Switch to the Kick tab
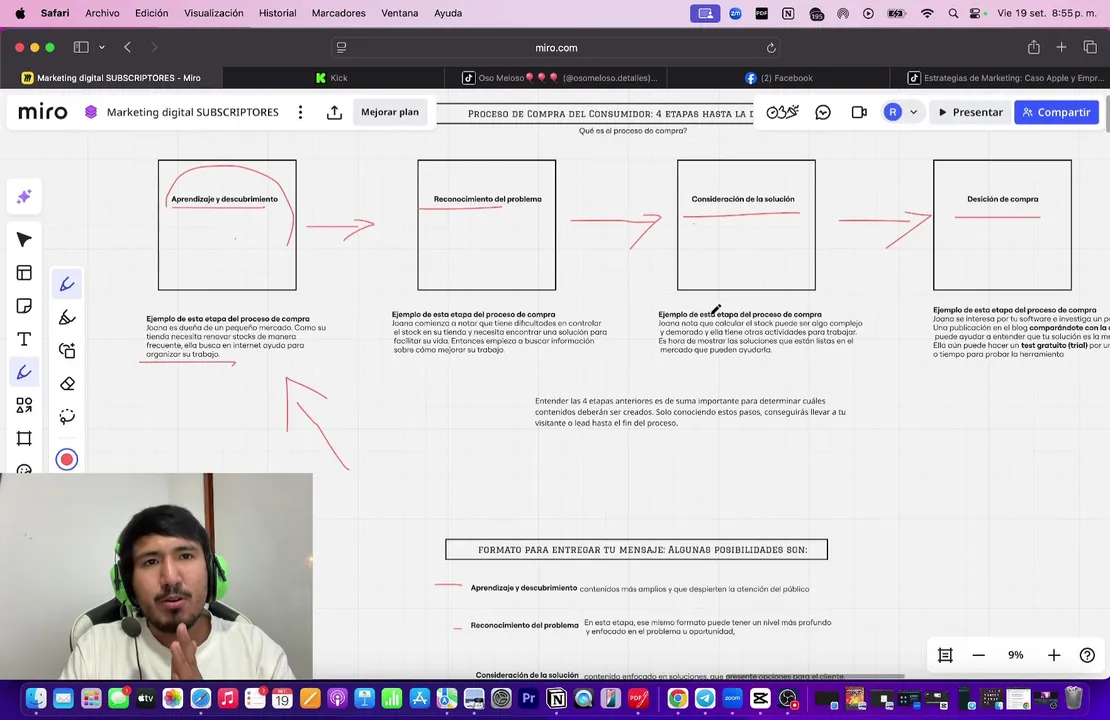The image size is (1110, 720). (x=333, y=78)
